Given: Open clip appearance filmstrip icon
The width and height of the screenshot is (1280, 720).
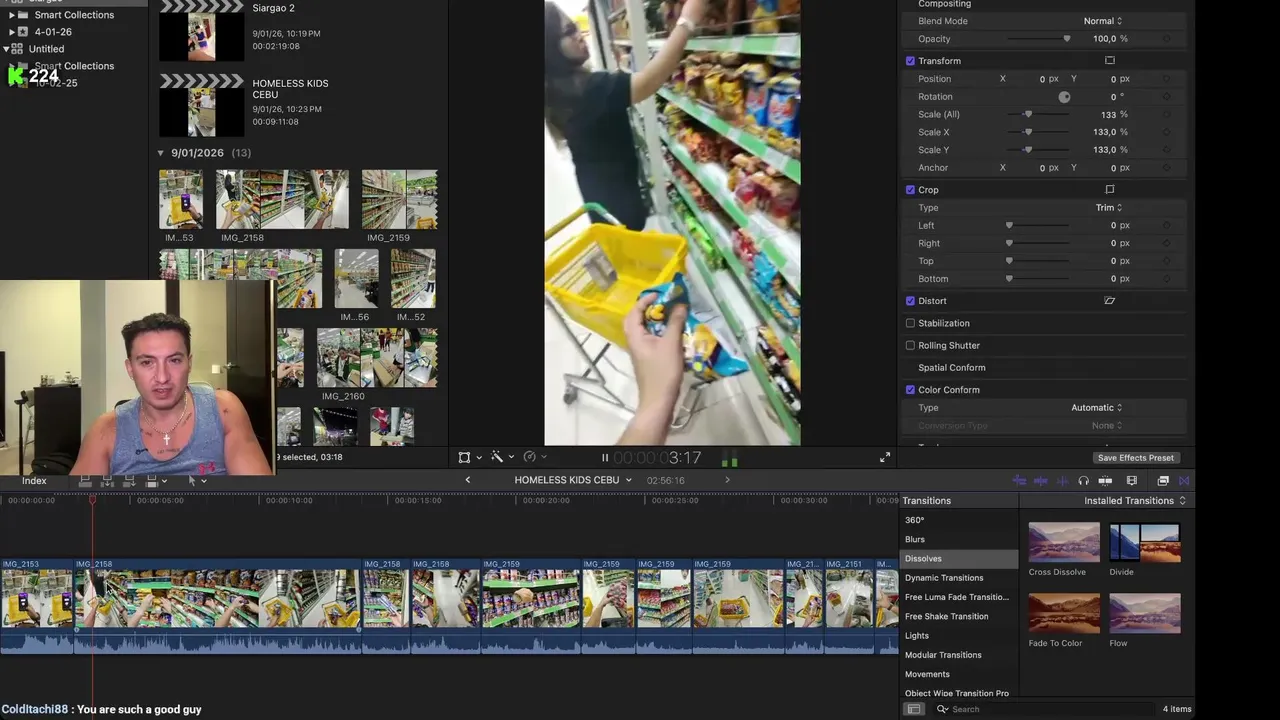Looking at the screenshot, I should [1132, 481].
